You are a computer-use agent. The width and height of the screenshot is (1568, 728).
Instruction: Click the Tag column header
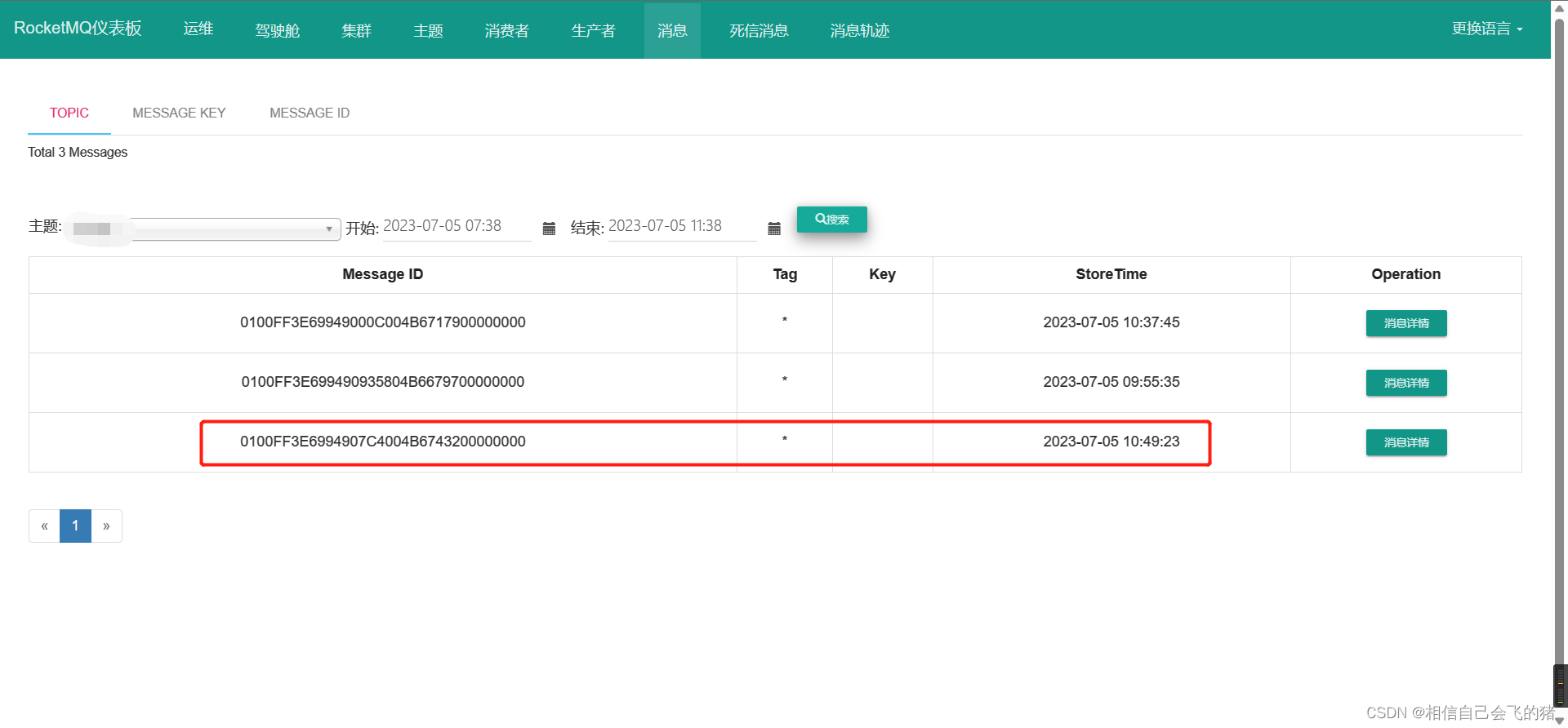785,274
